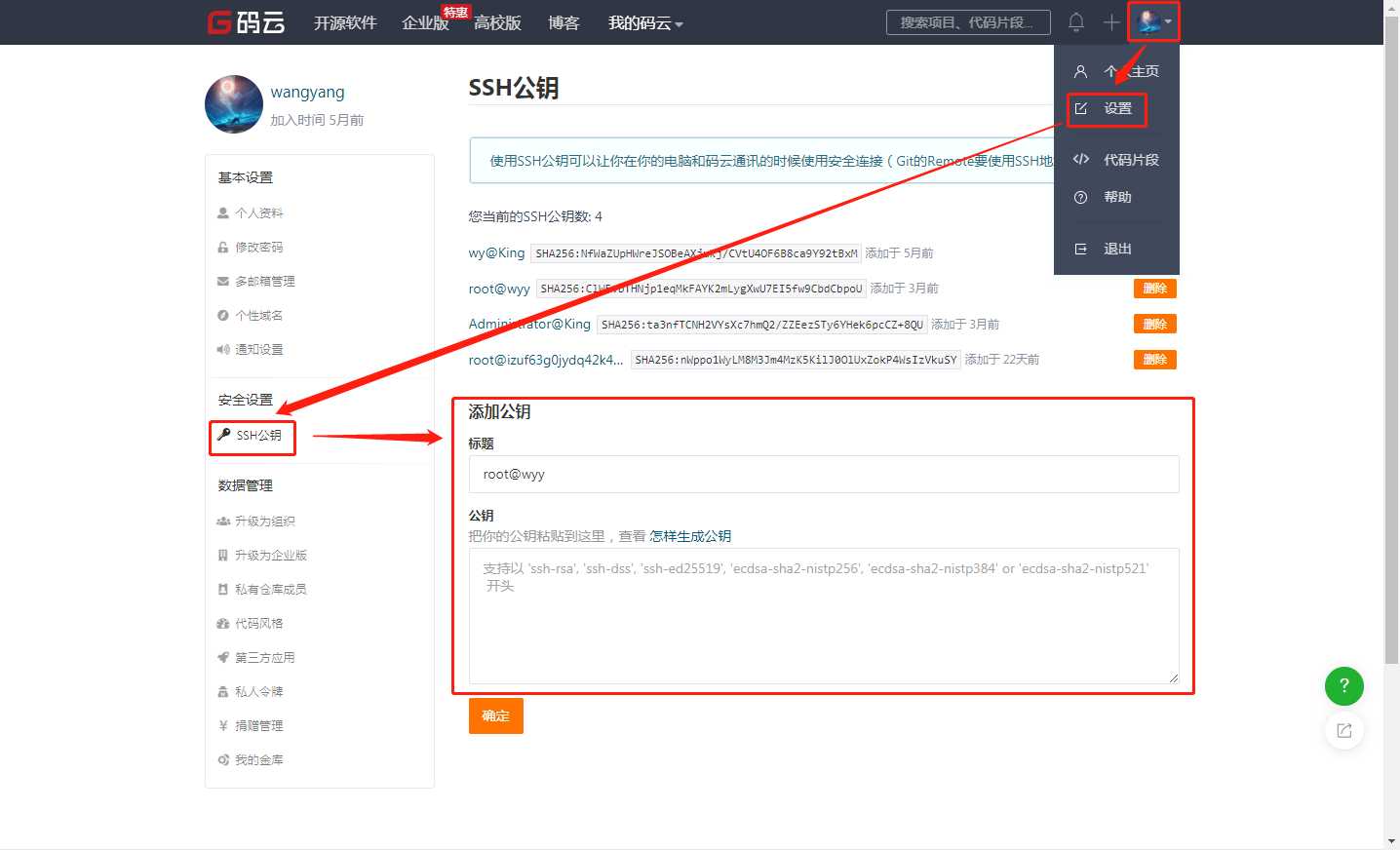1400x850 pixels.
Task: Open 私有仓库成员 in the sidebar
Action: 270,589
